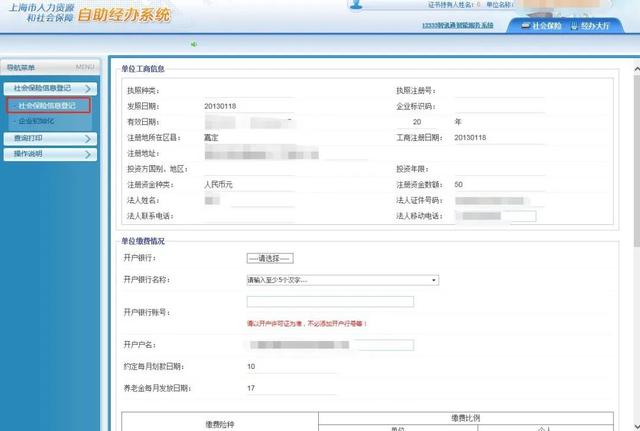Image resolution: width=640 pixels, height=431 pixels.
Task: Expand the 操作说明 menu section
Action: tap(50, 154)
